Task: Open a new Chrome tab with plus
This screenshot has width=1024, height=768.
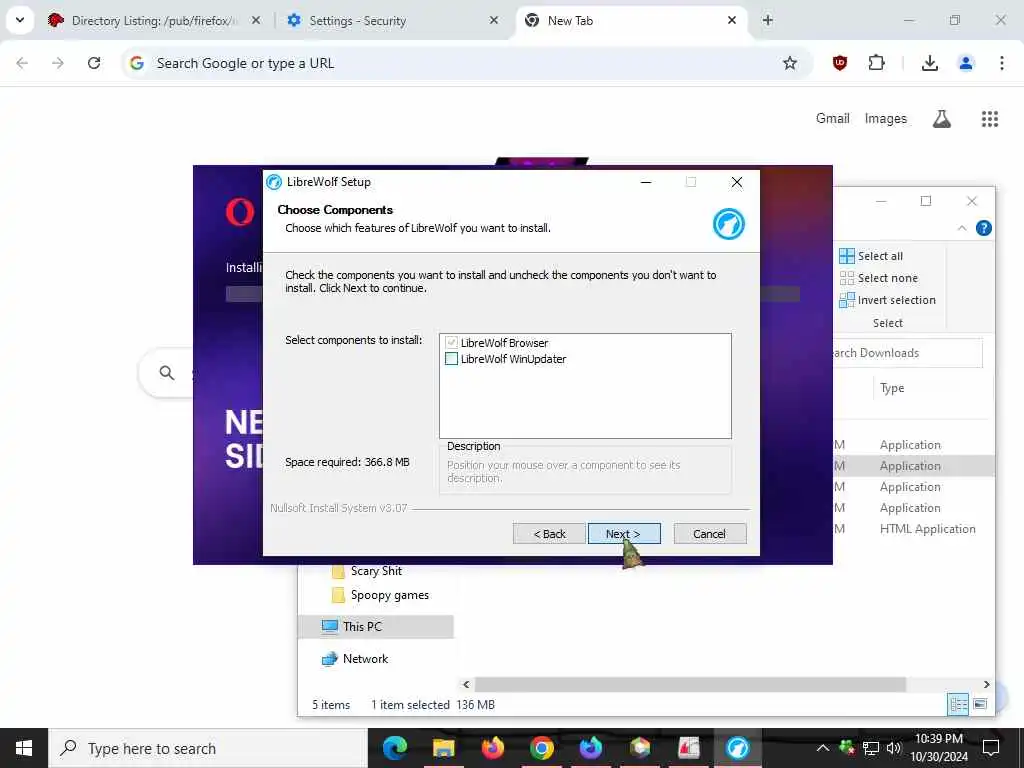Action: point(767,20)
